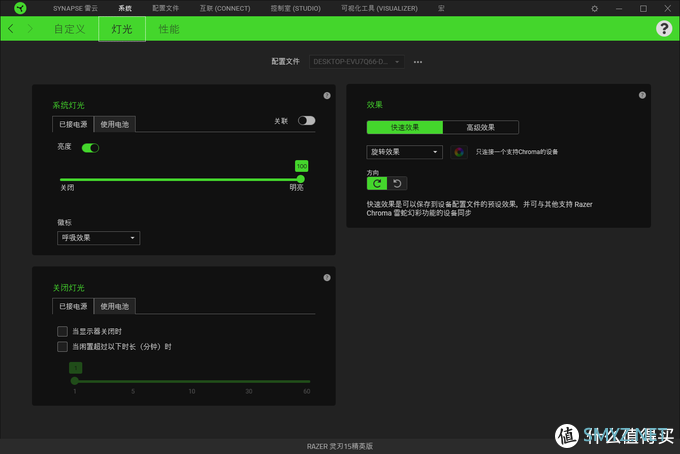Open the SYNAPSE 雷云 menu
The image size is (680, 454).
pyautogui.click(x=75, y=8)
